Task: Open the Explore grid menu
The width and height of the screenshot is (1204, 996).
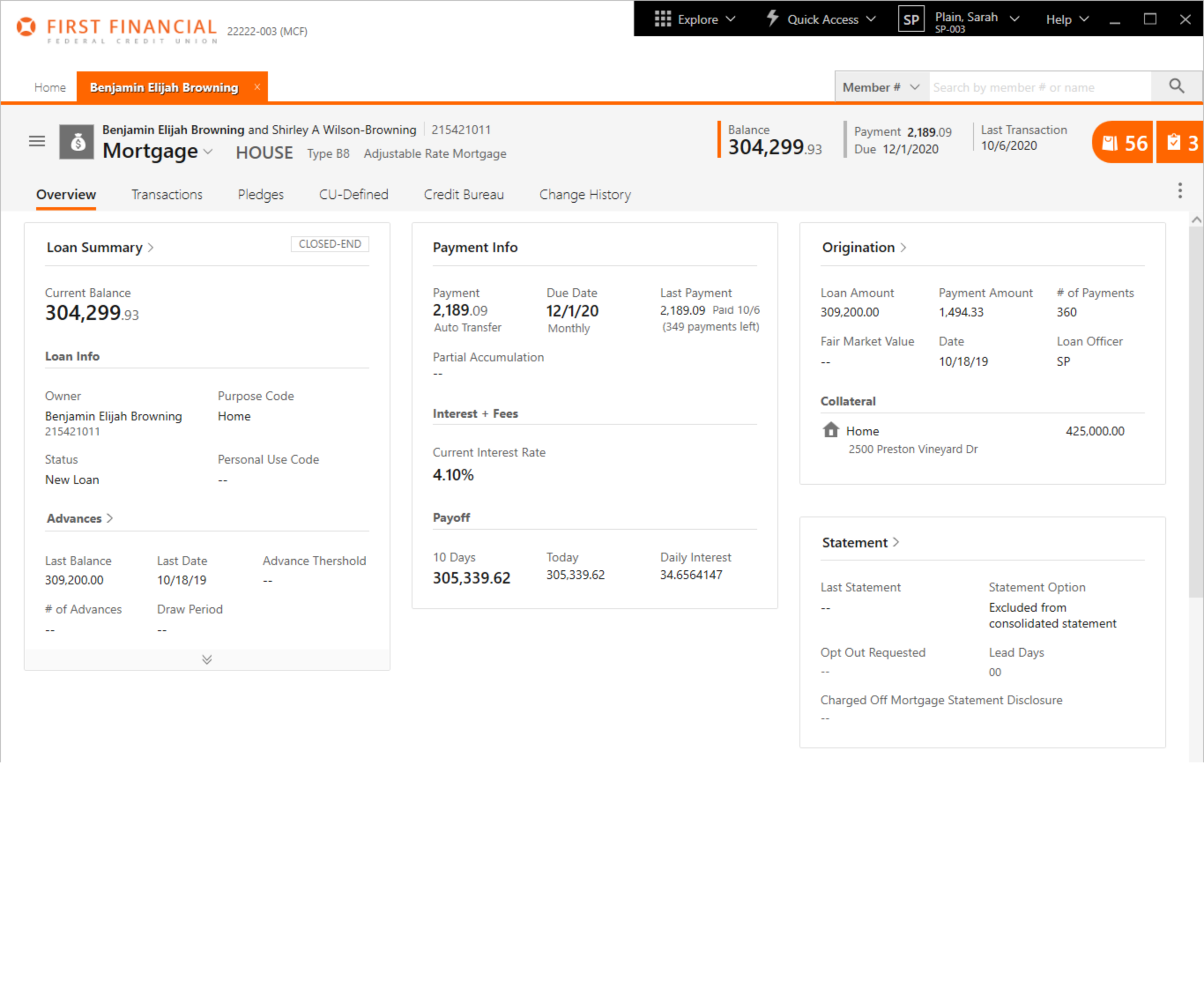Action: click(x=694, y=19)
